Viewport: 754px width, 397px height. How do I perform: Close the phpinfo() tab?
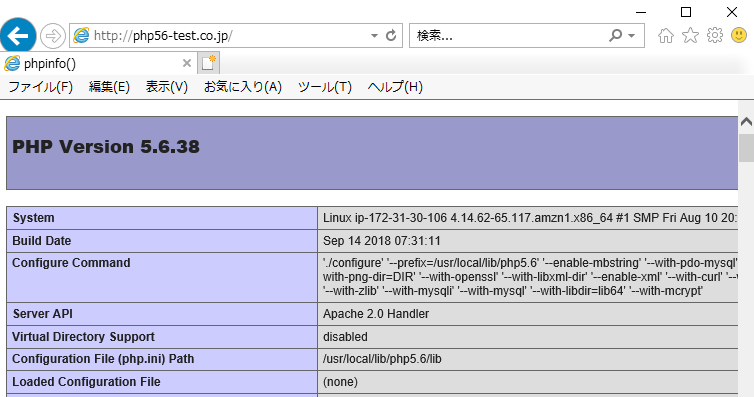click(x=187, y=63)
